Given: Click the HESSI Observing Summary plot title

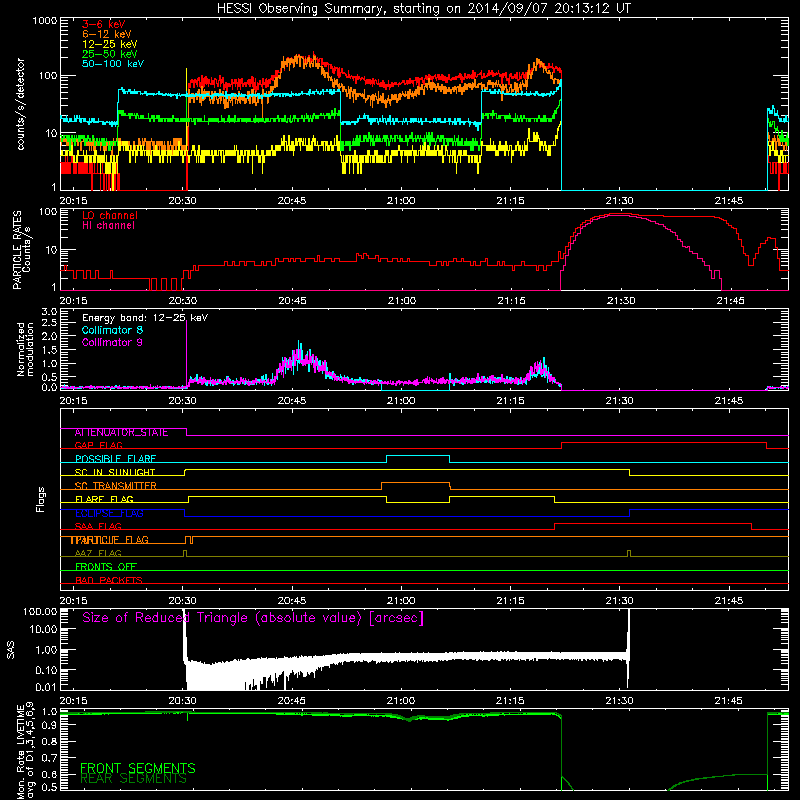Looking at the screenshot, I should [423, 8].
